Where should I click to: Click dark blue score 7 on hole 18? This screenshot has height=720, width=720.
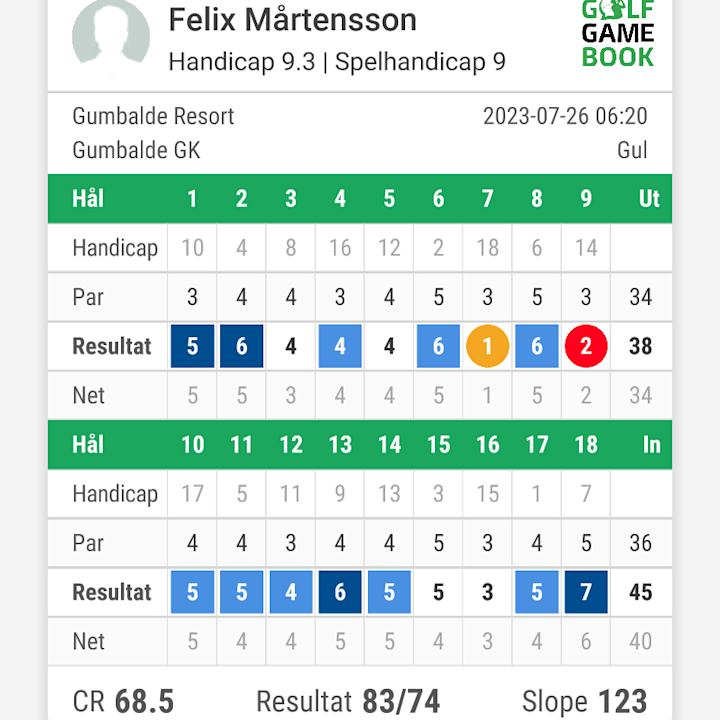(x=586, y=592)
